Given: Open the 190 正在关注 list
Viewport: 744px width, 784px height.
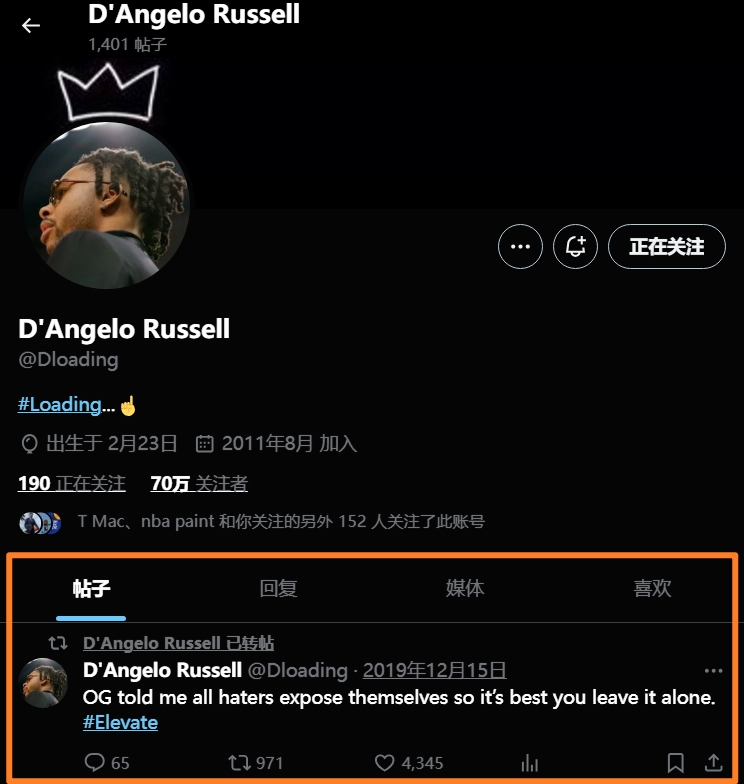Looking at the screenshot, I should pyautogui.click(x=72, y=484).
